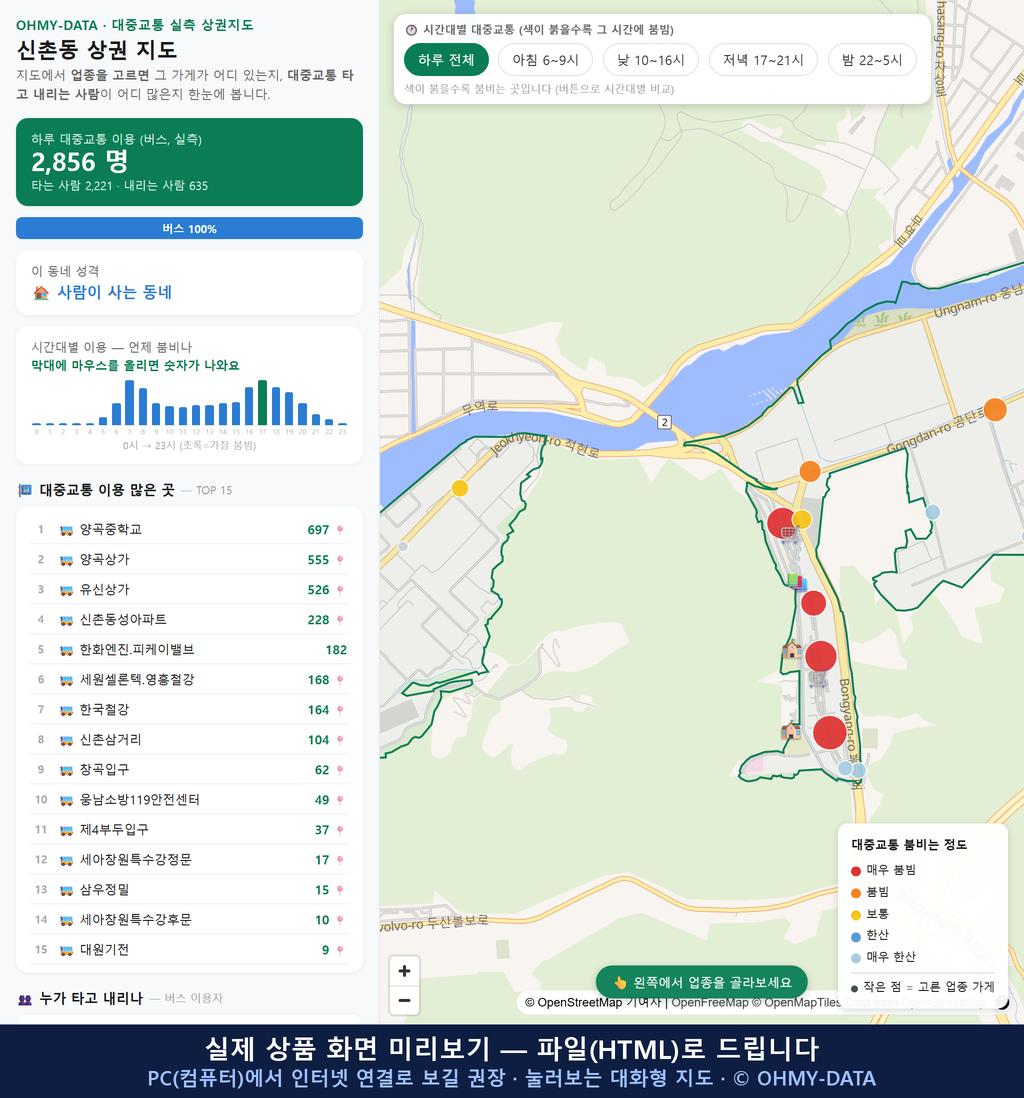
Task: Click the 창곡입구 stop name
Action: [104, 770]
